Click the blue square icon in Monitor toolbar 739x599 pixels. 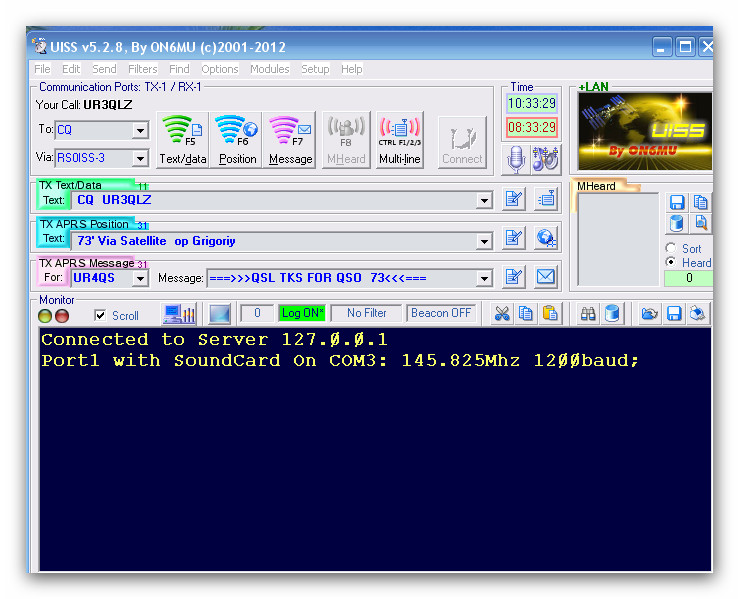(219, 314)
